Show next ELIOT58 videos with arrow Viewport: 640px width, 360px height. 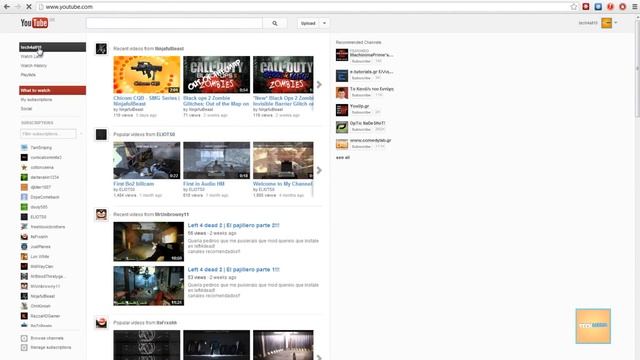point(319,170)
